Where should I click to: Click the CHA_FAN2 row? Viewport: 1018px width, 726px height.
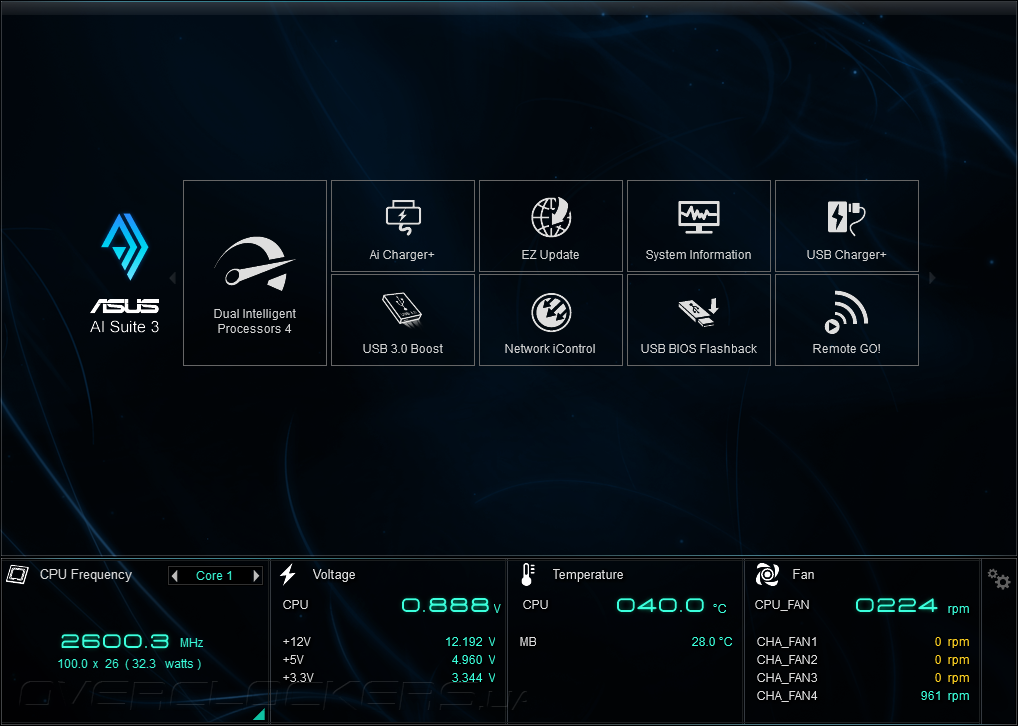(x=863, y=660)
